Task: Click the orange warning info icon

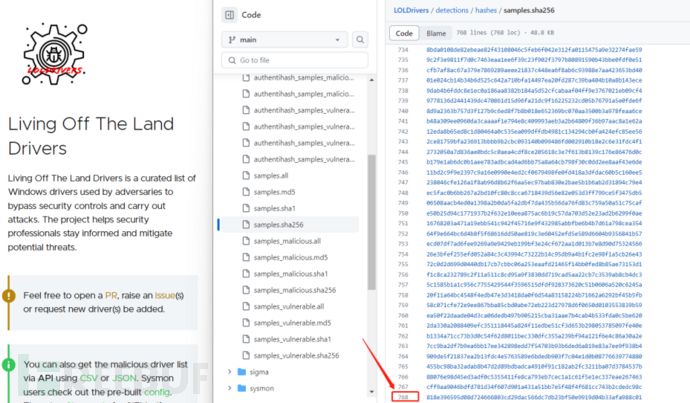Action: tap(10, 296)
